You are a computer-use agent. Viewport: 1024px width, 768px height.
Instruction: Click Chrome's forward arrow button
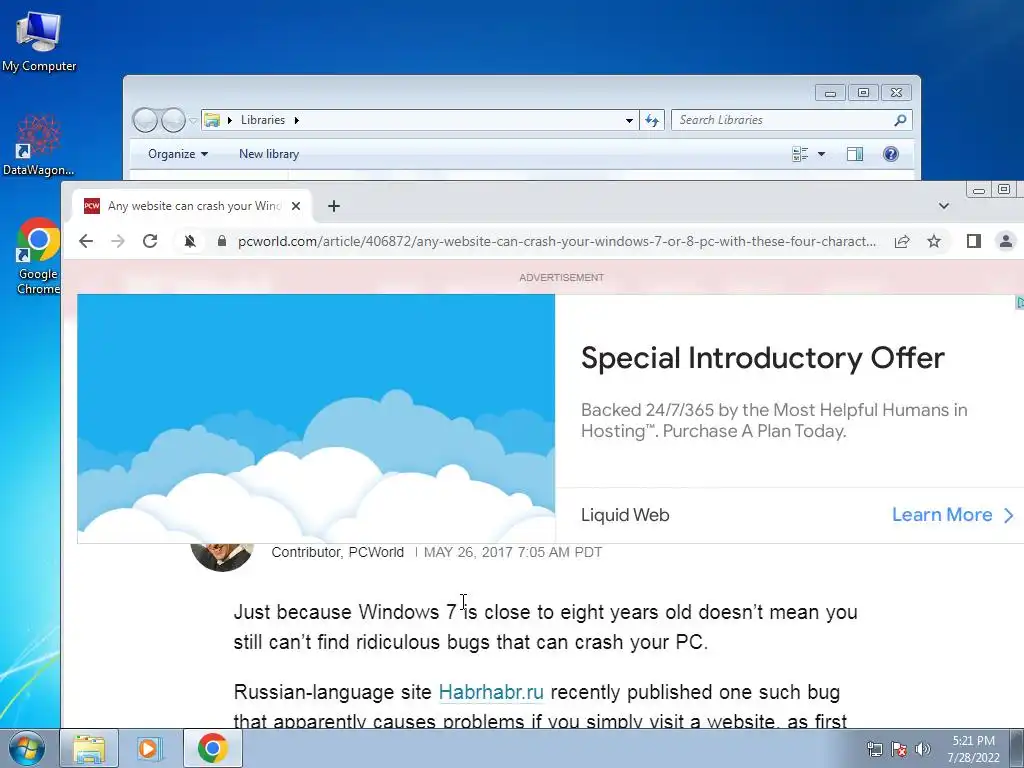118,241
